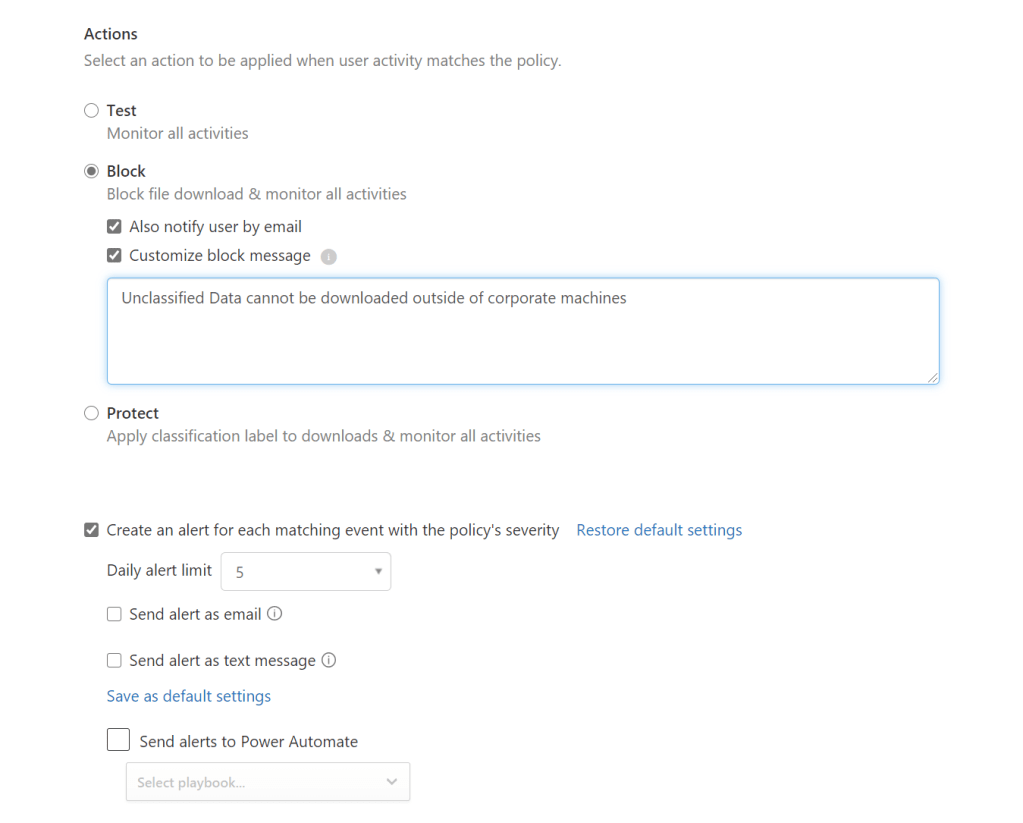Click inside the custom block message text area
This screenshot has width=1023, height=823.
[x=522, y=335]
